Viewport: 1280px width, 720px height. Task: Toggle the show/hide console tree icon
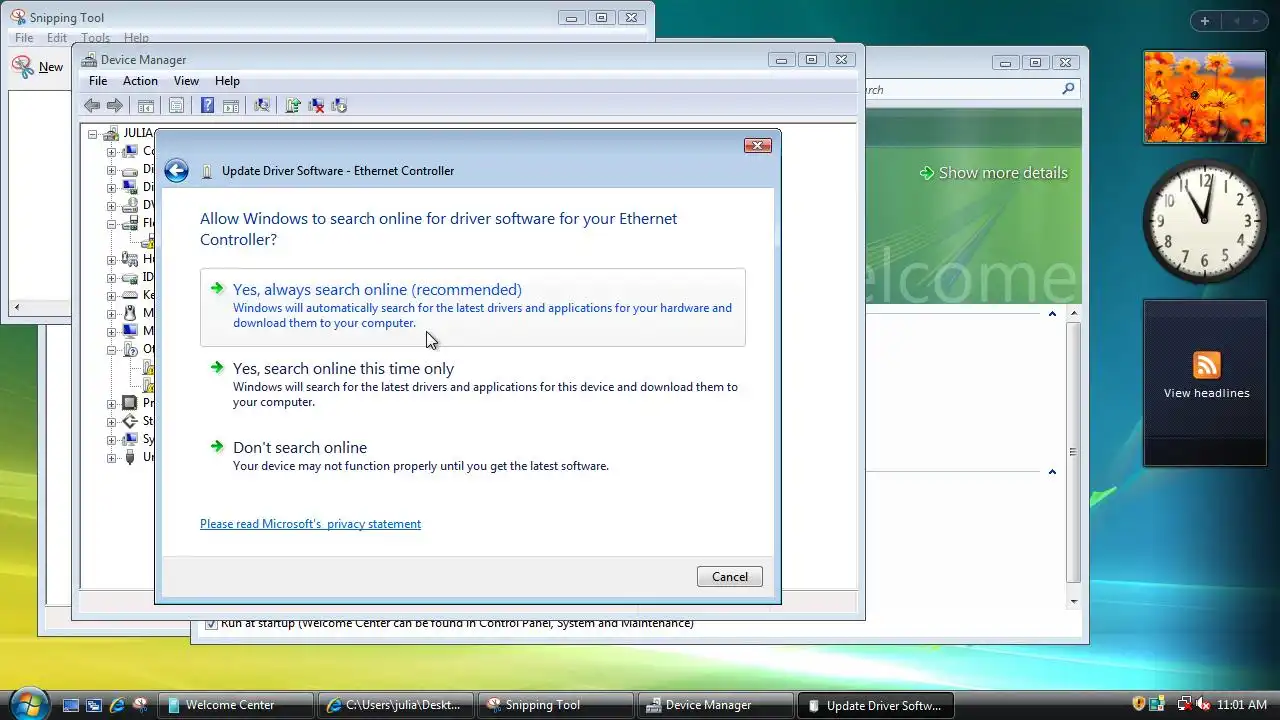pos(146,105)
